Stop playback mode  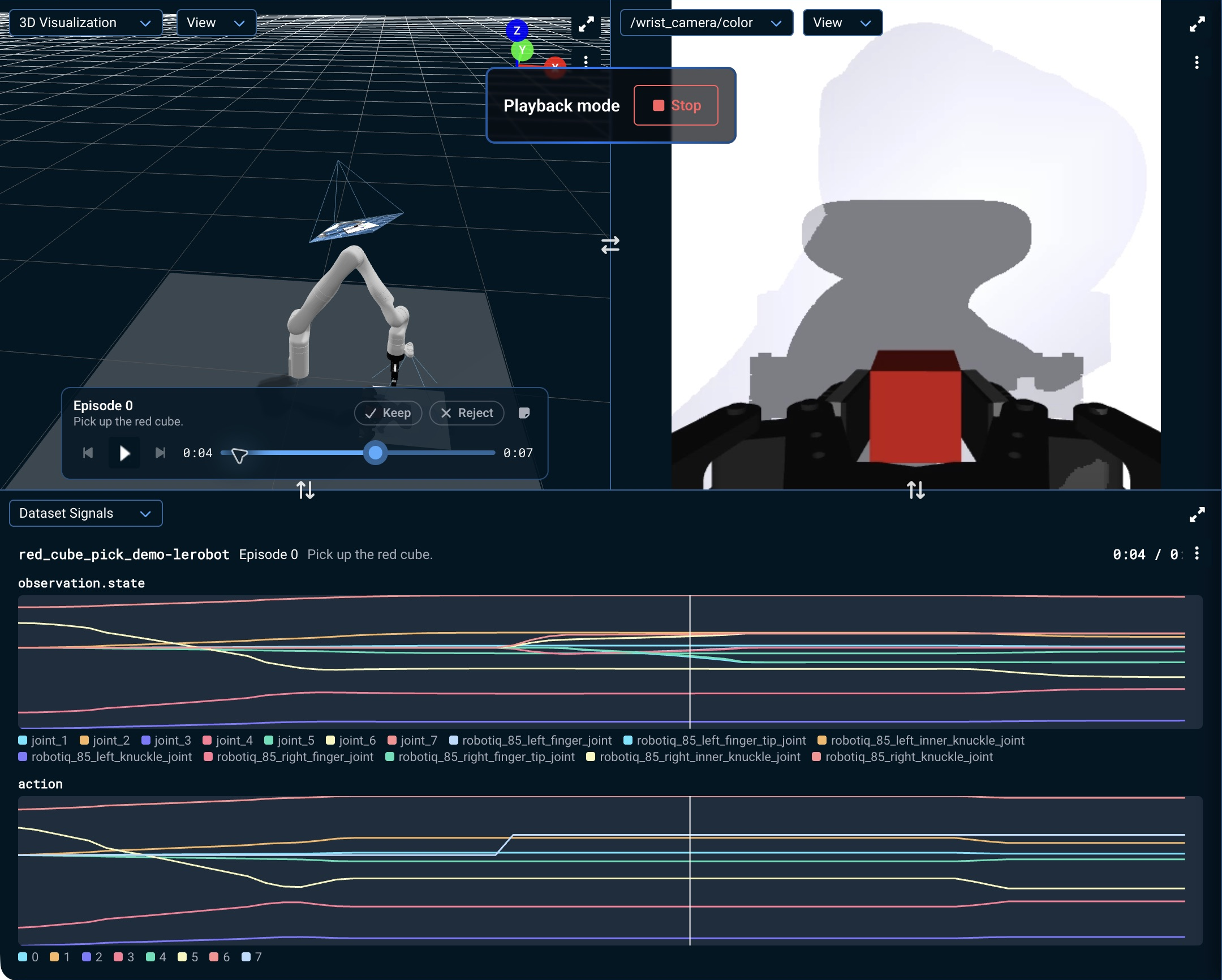[x=676, y=105]
